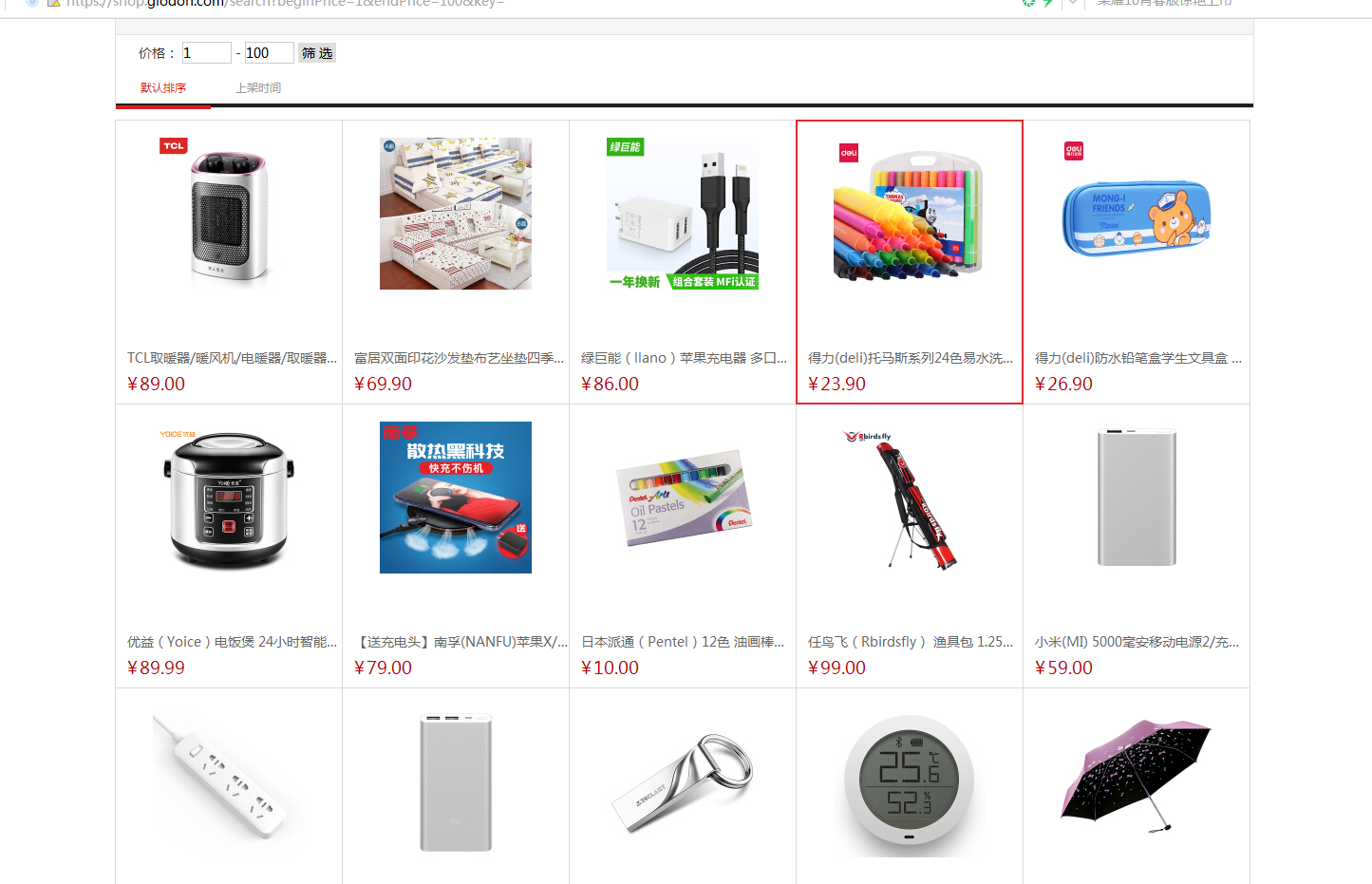Open the TCL heater product image
This screenshot has height=884, width=1372.
click(229, 214)
